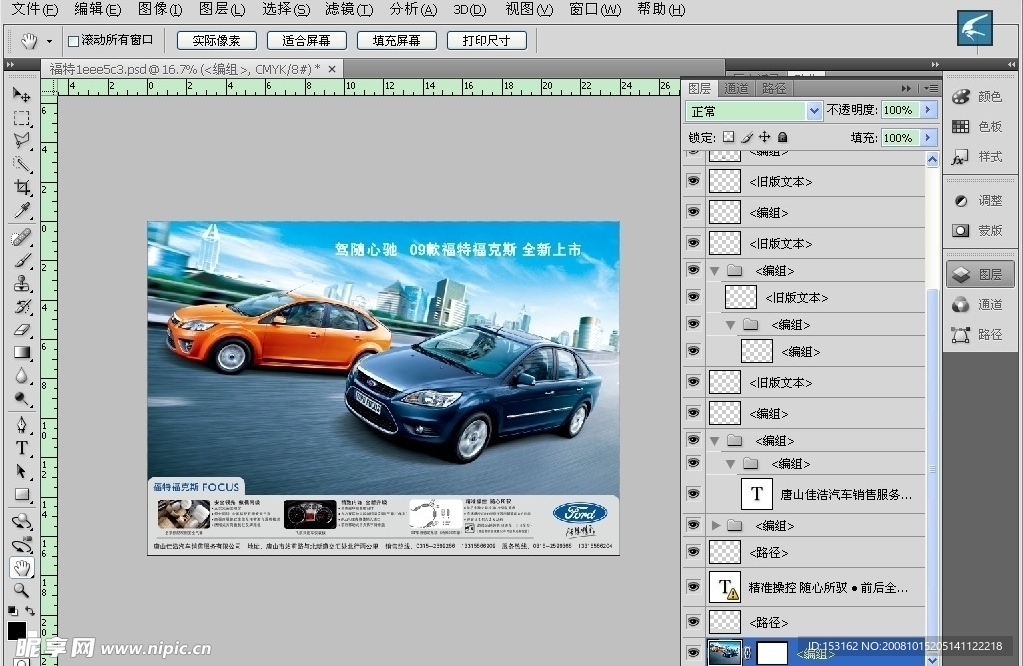Open the 窗口 menu
This screenshot has width=1023, height=666.
(595, 9)
